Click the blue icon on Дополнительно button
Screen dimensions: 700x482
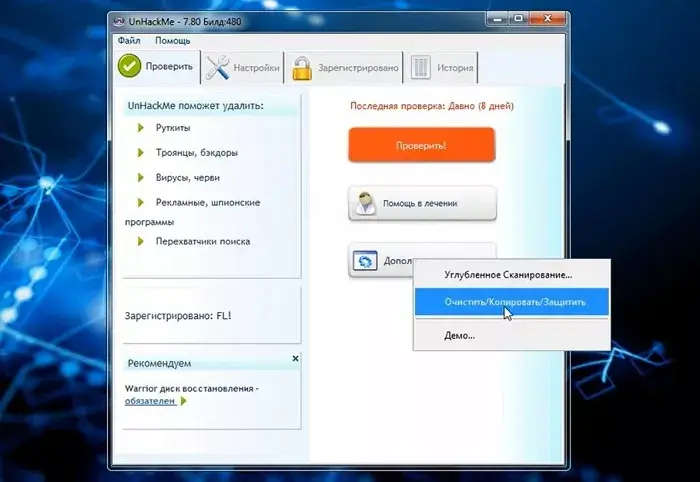pos(365,261)
